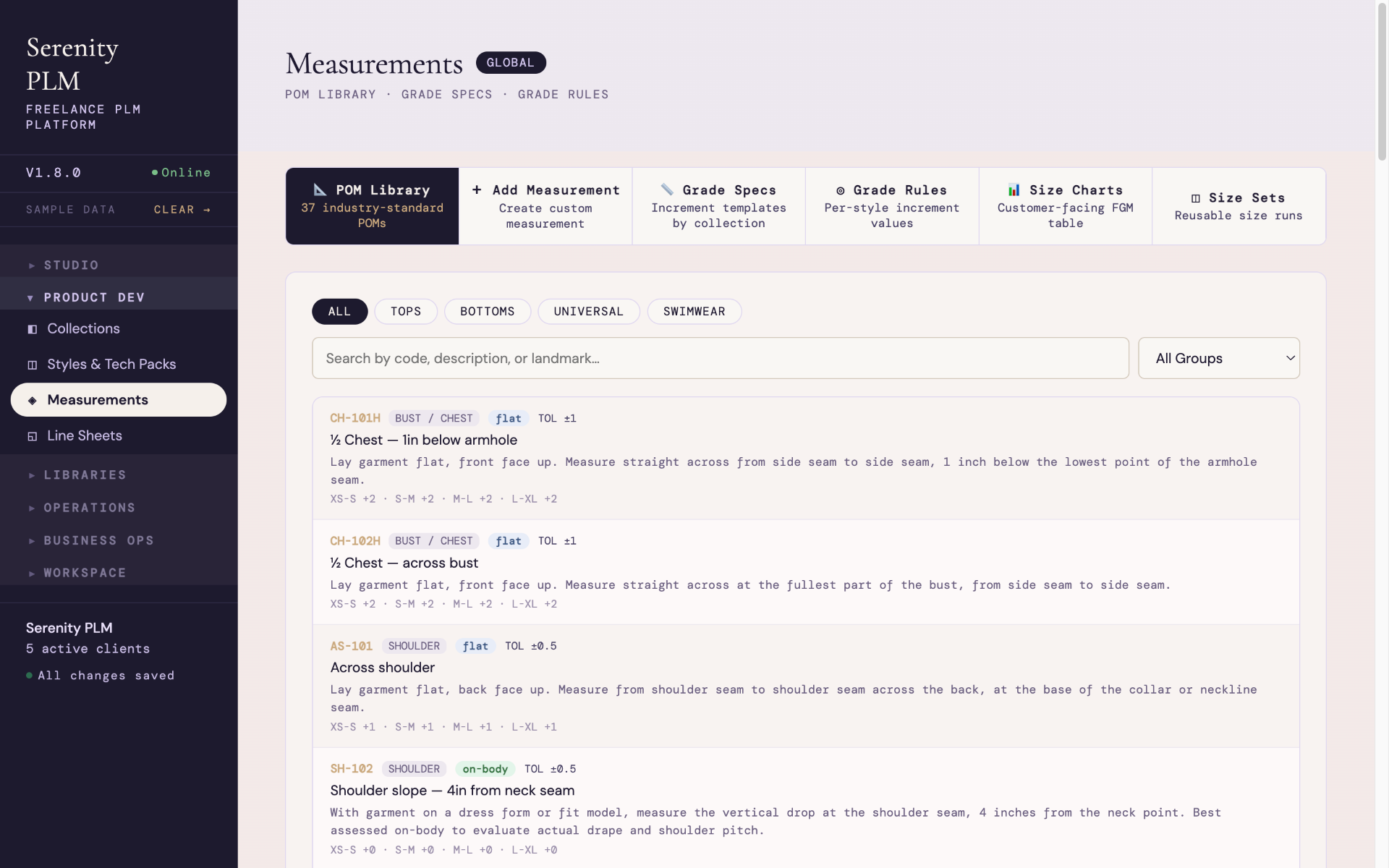Click the green Online status dot
The width and height of the screenshot is (1389, 868).
pyautogui.click(x=155, y=172)
